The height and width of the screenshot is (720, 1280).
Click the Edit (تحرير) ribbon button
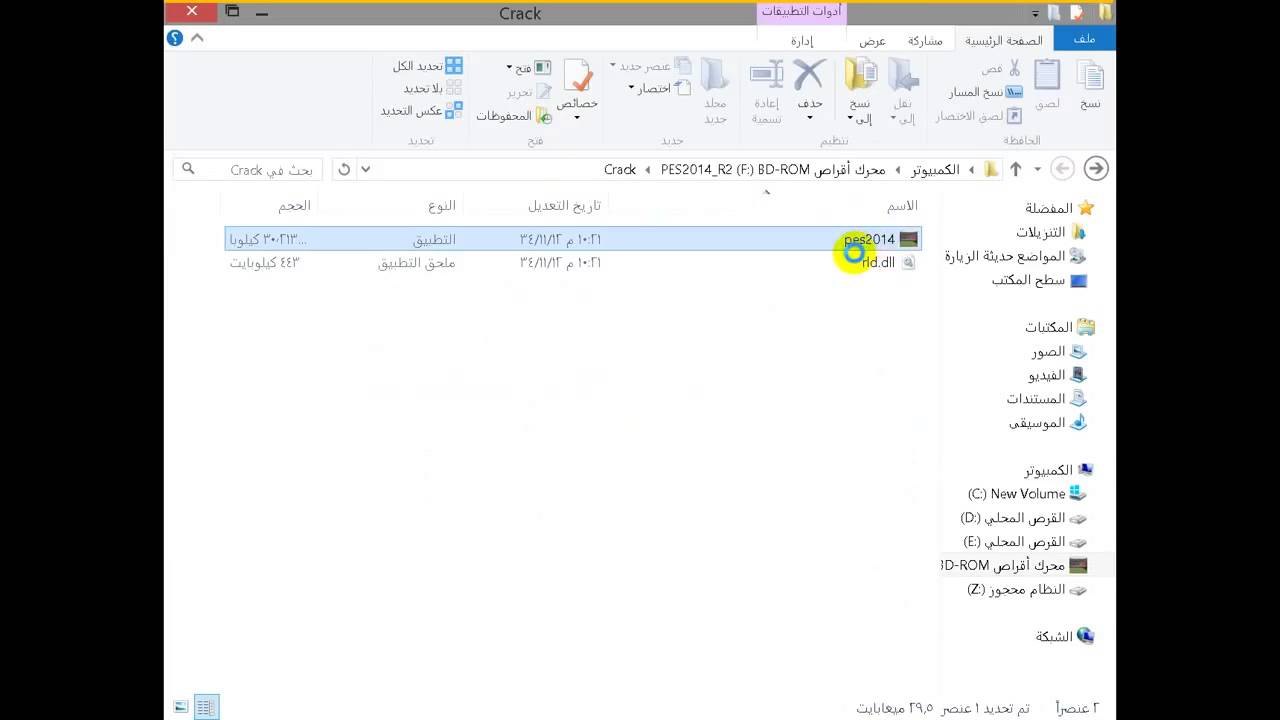point(529,92)
